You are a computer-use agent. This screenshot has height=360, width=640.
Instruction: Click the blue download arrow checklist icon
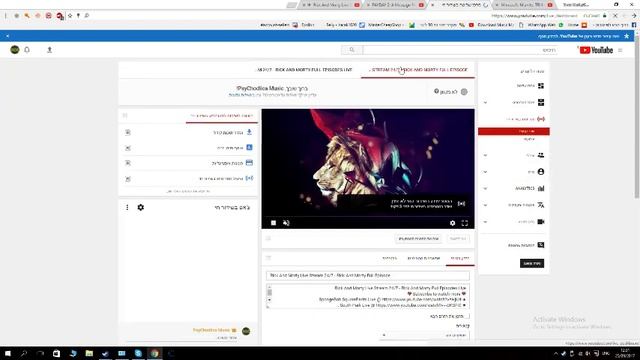click(x=249, y=132)
